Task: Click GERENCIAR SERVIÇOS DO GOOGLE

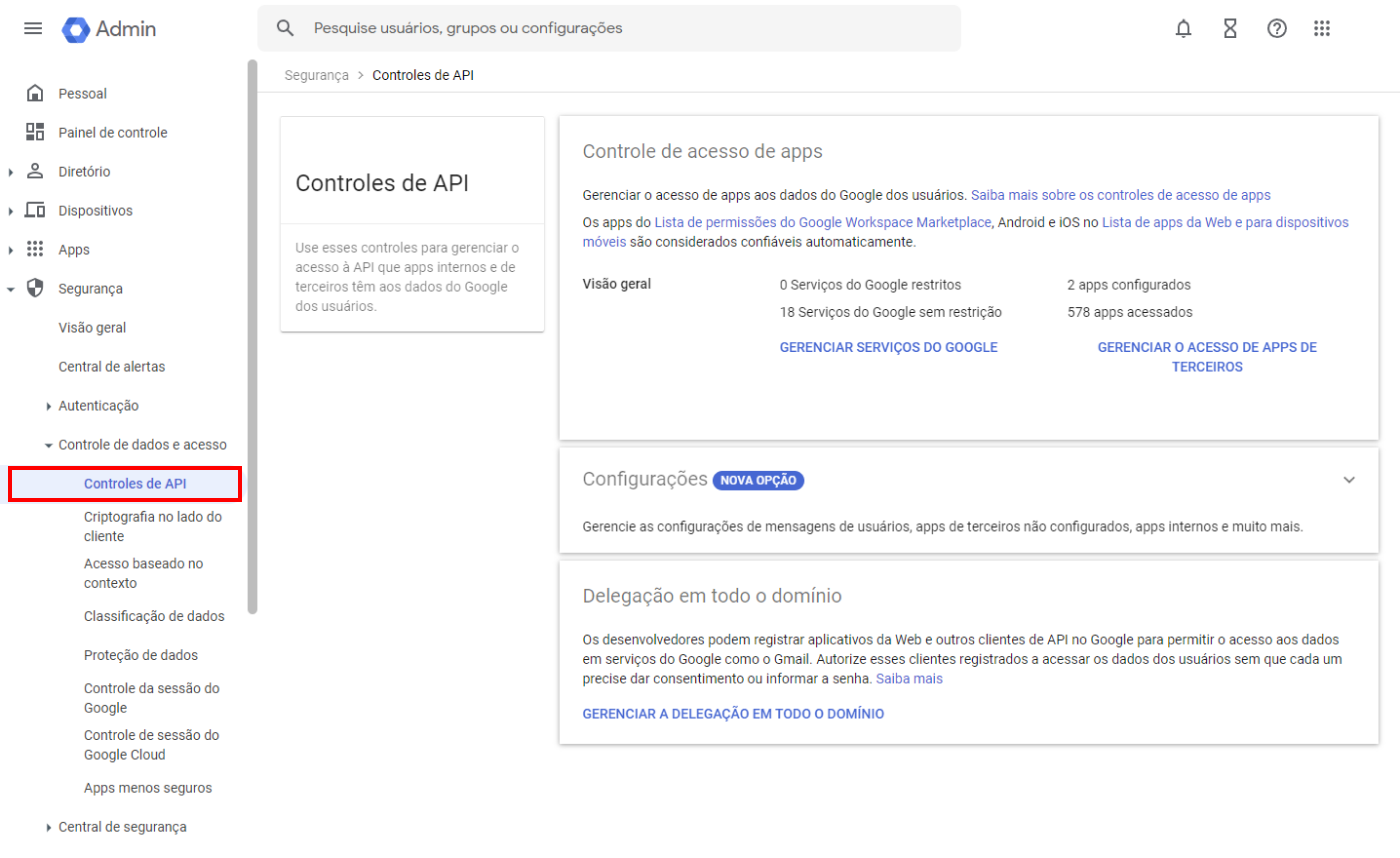Action: pyautogui.click(x=888, y=347)
